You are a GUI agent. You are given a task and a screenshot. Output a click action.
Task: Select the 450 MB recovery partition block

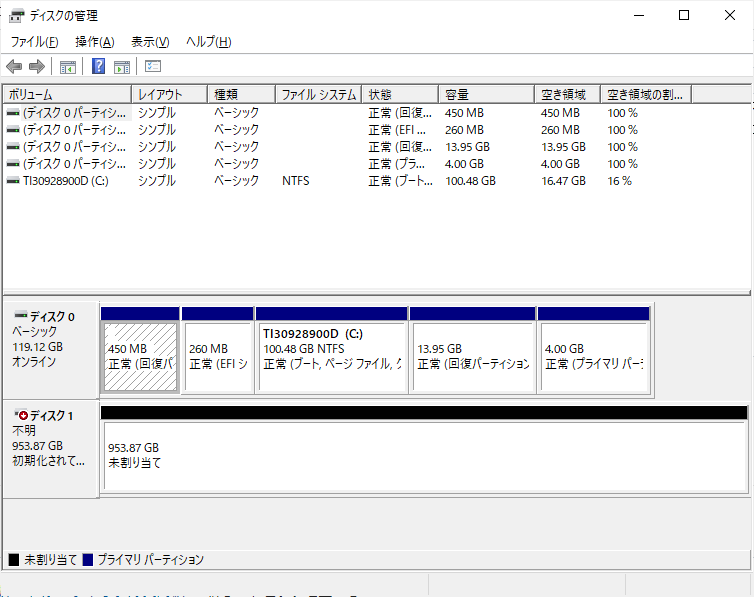tap(140, 356)
